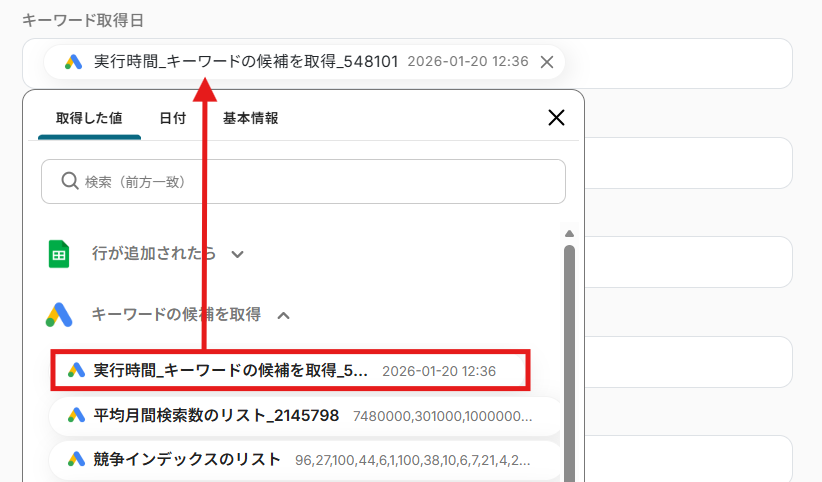
Task: Click Google Ads icon on 競争インデックス row
Action: pyautogui.click(x=77, y=459)
